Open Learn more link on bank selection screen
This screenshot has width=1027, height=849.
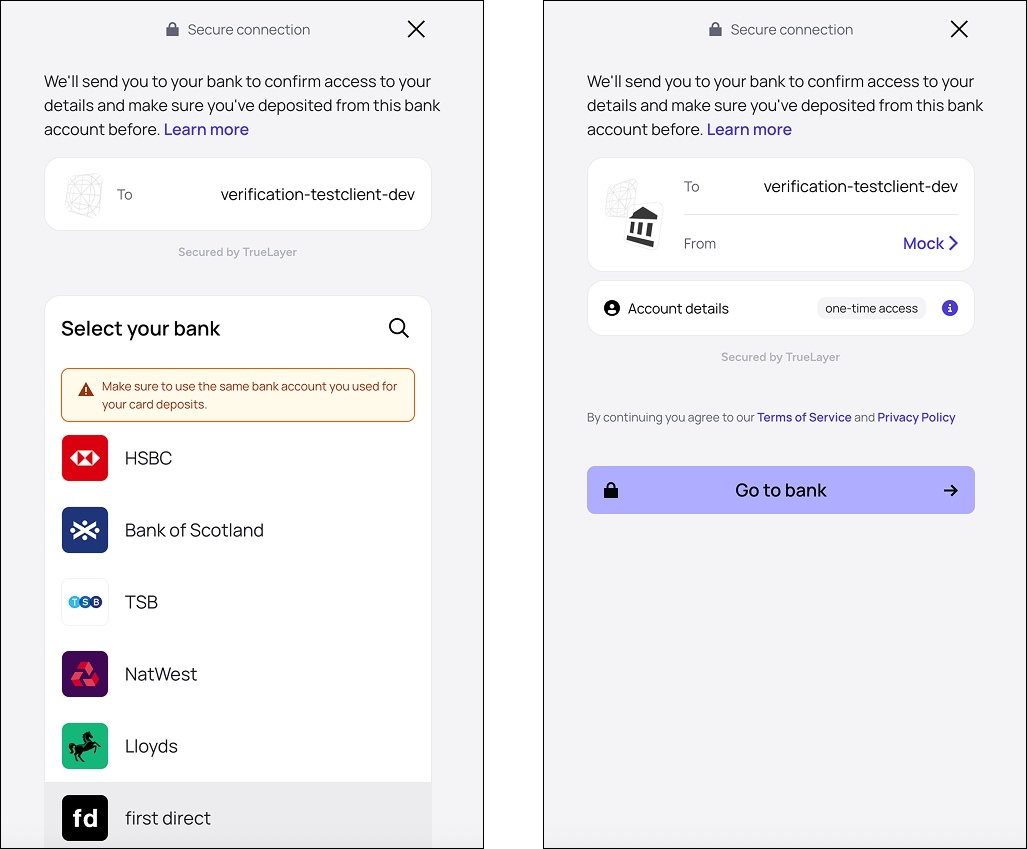[x=206, y=130]
